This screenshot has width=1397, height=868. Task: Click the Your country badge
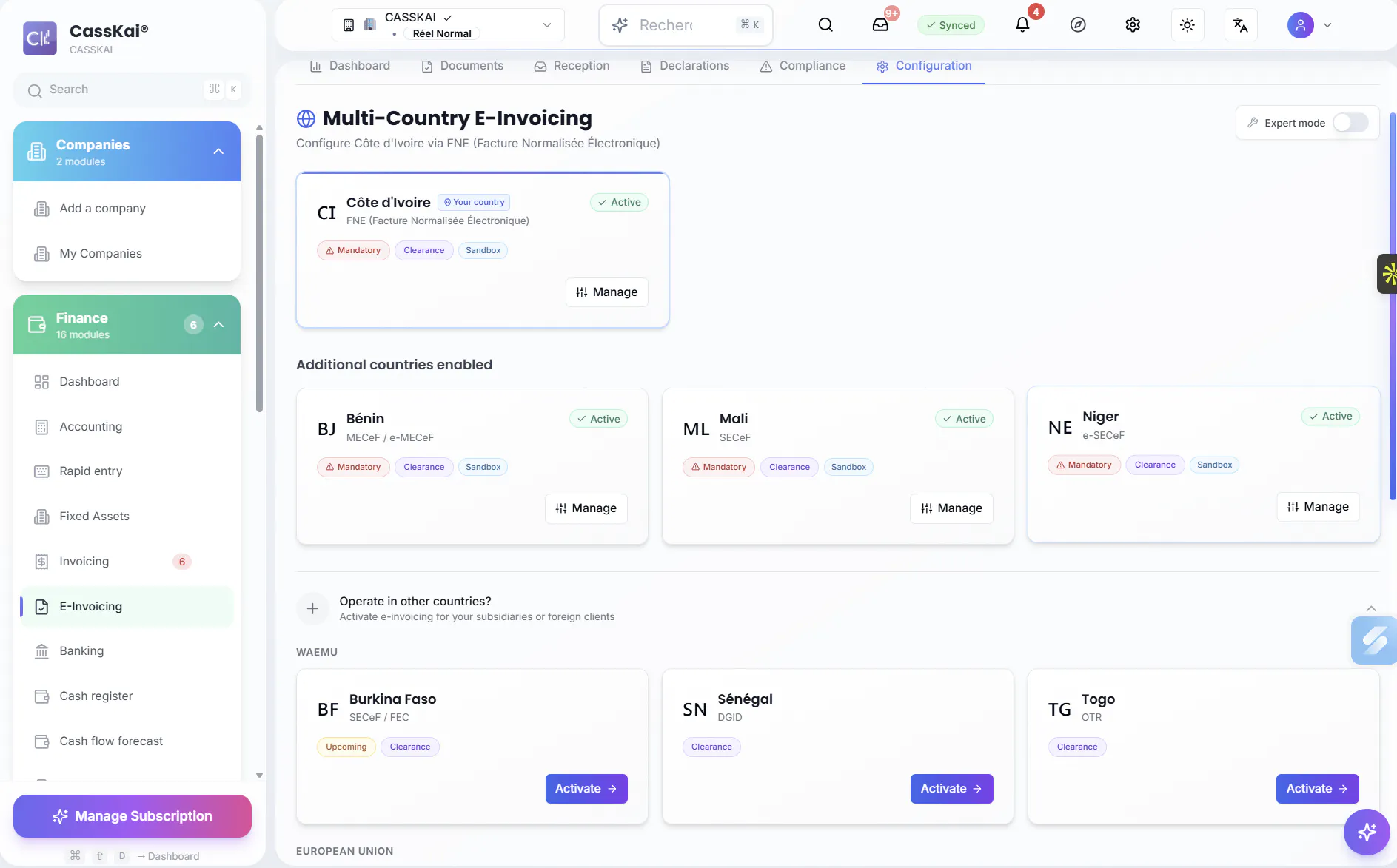point(474,202)
